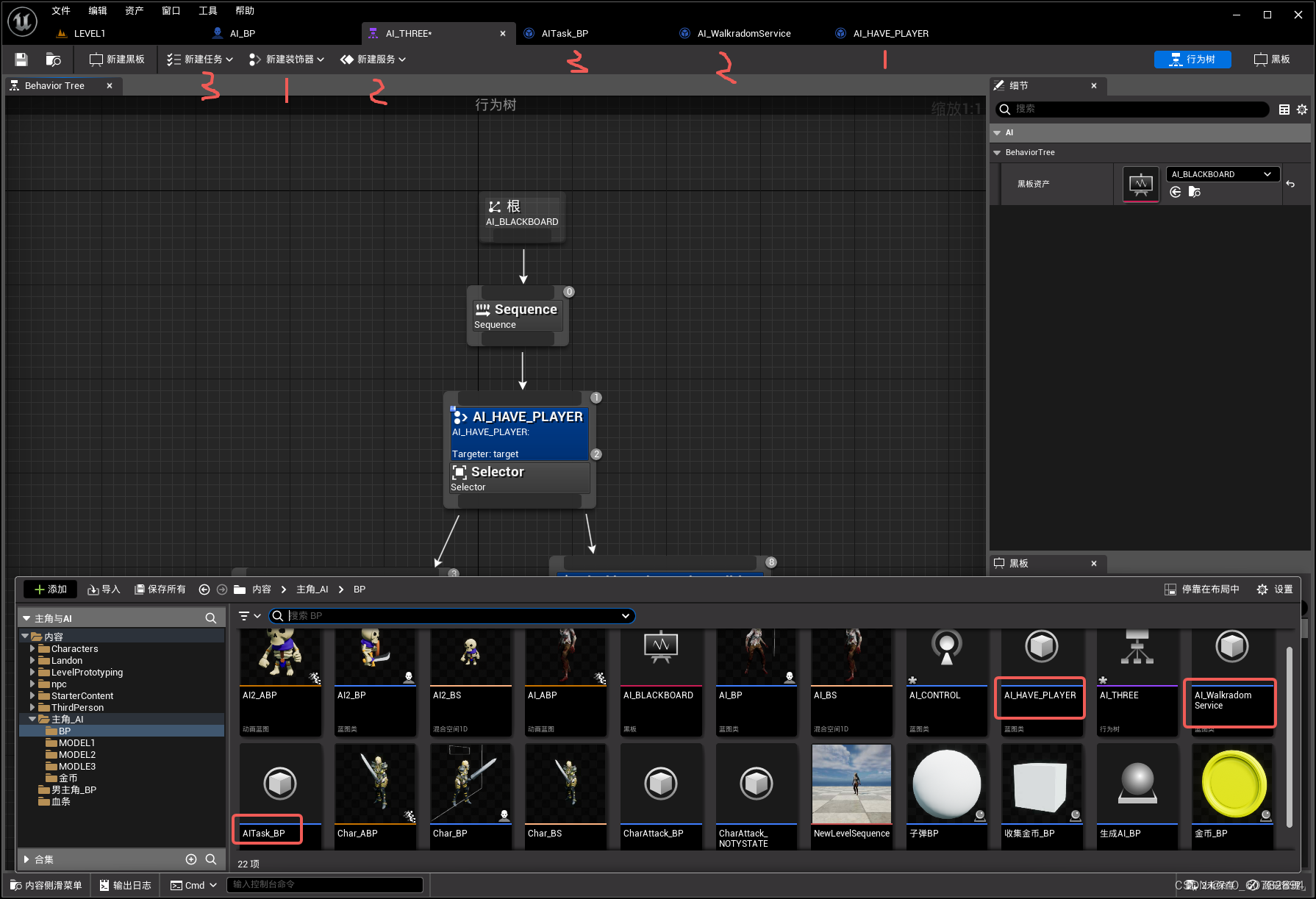This screenshot has height=899, width=1316.
Task: Click the property matrix grid icon
Action: 1284,110
